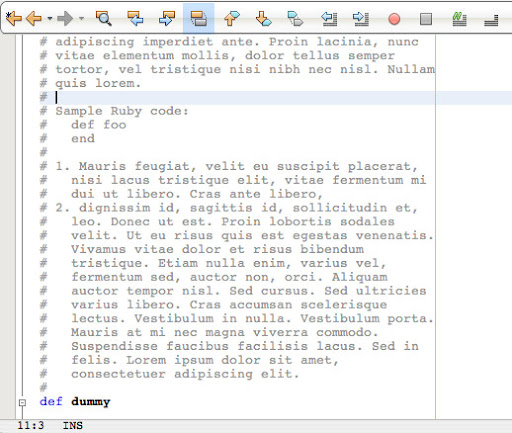This screenshot has width=512, height=433.
Task: Click the Forward navigation arrow
Action: point(65,18)
